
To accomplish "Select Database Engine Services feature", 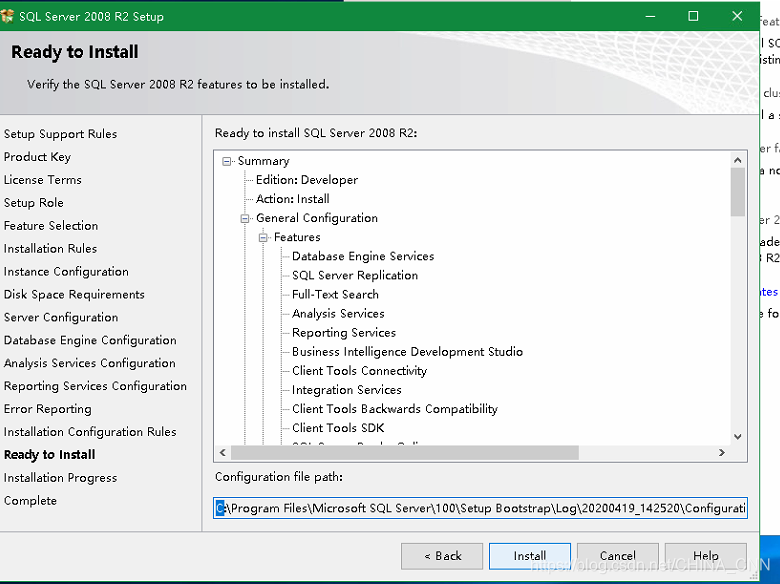I will 363,256.
